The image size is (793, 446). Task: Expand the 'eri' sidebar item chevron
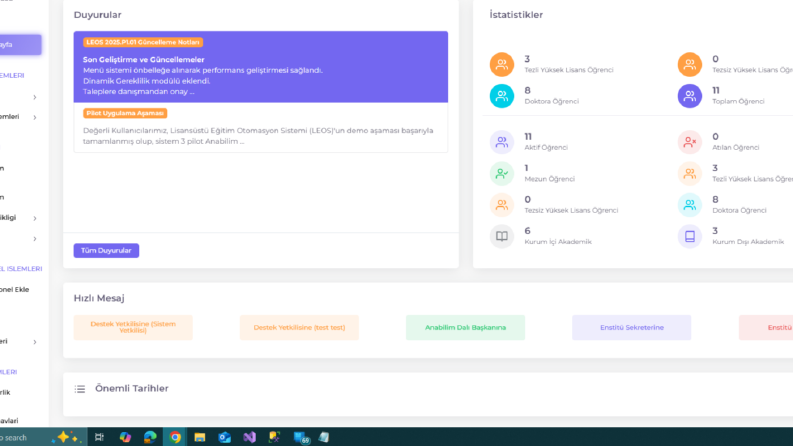pos(35,342)
